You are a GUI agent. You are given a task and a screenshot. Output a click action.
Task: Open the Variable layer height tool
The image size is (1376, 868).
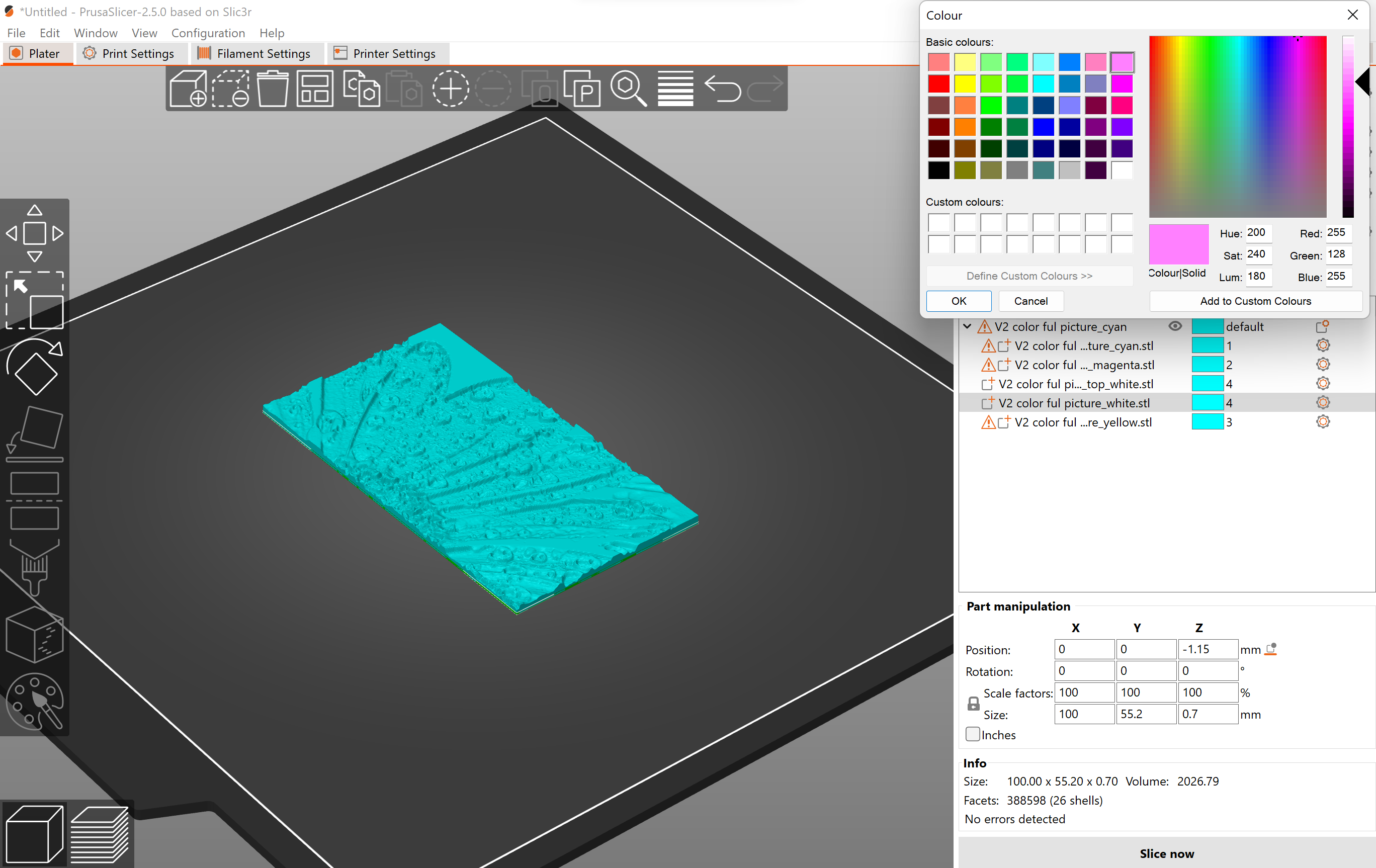[675, 89]
